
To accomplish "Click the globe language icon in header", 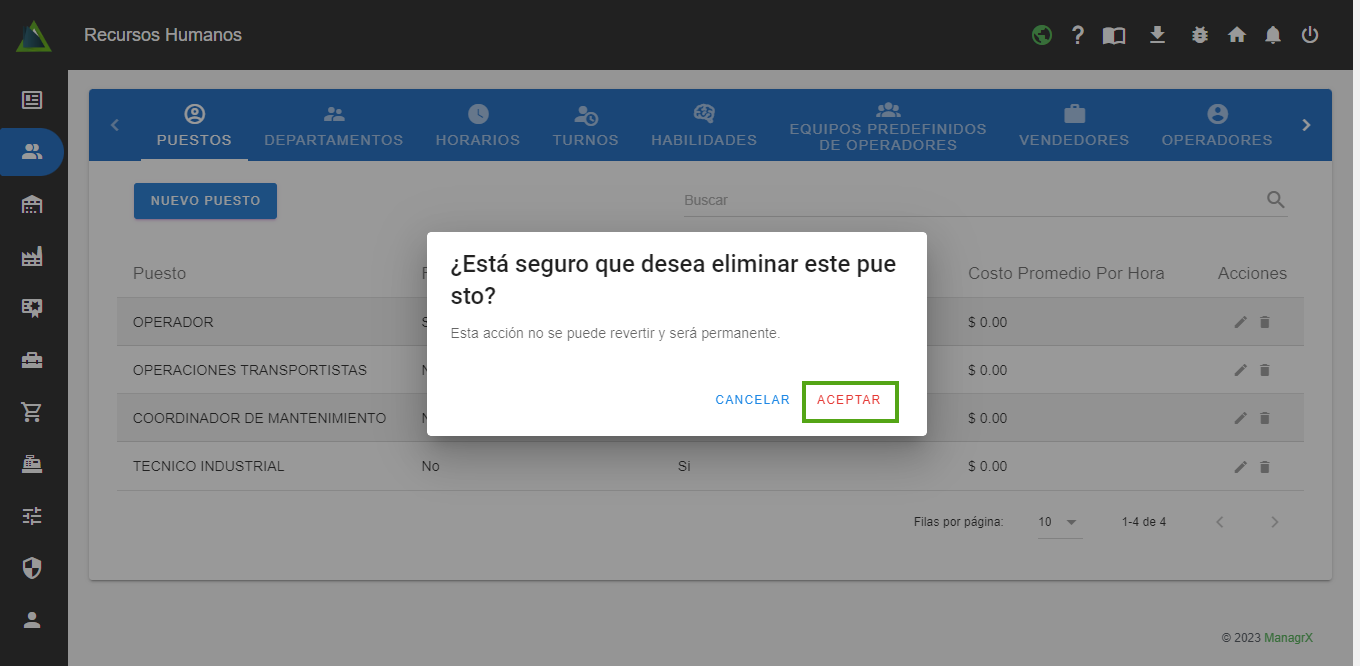I will pyautogui.click(x=1042, y=35).
